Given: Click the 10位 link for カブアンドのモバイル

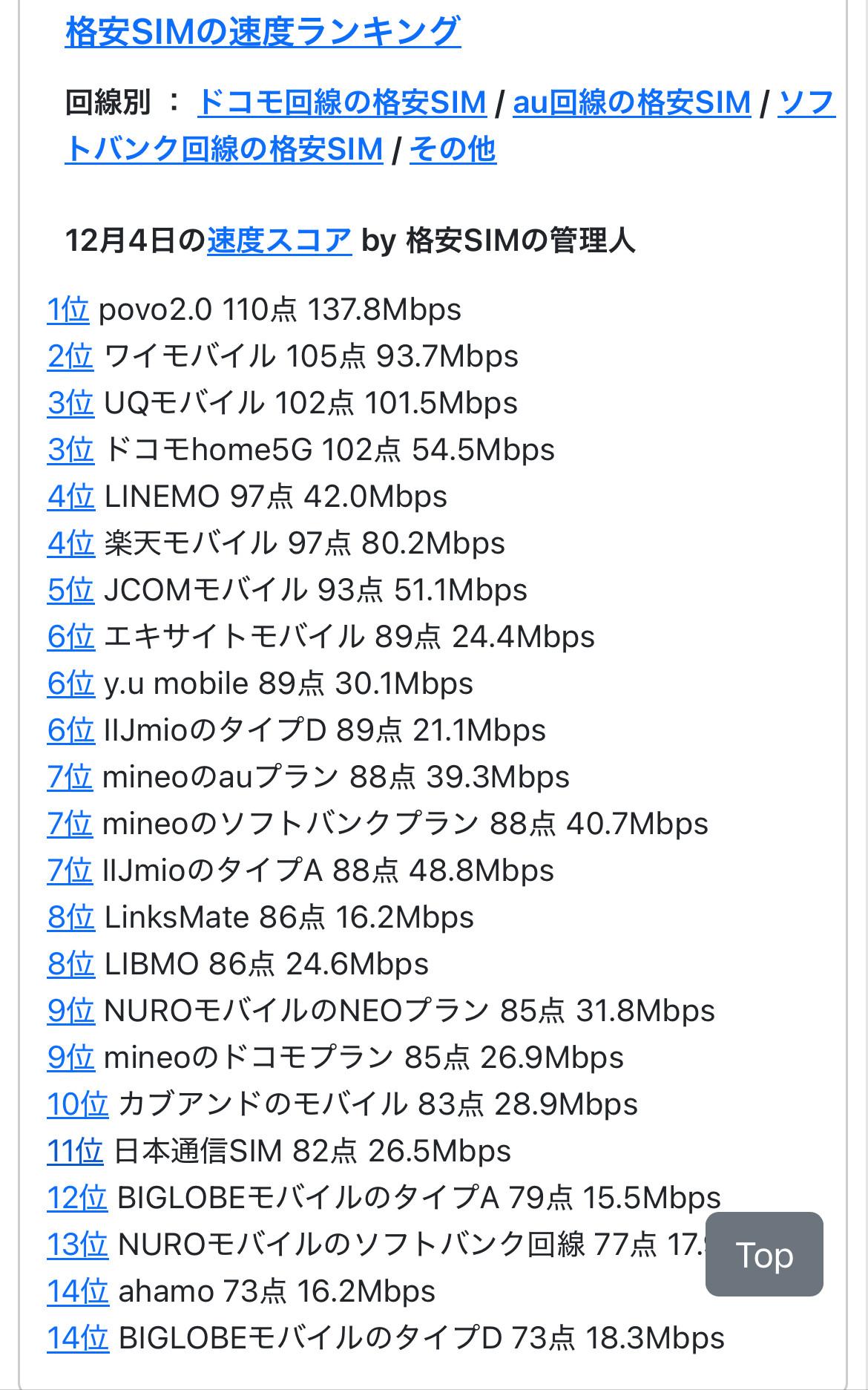Looking at the screenshot, I should click(77, 1104).
